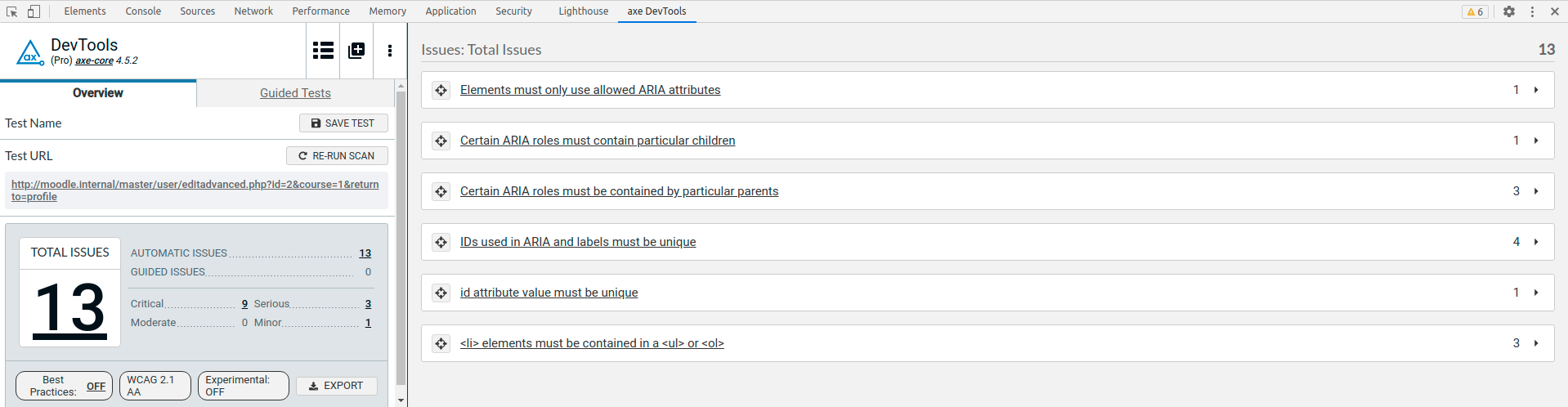
Task: Highlight the allowed ARIA attributes issue element
Action: pyautogui.click(x=441, y=90)
